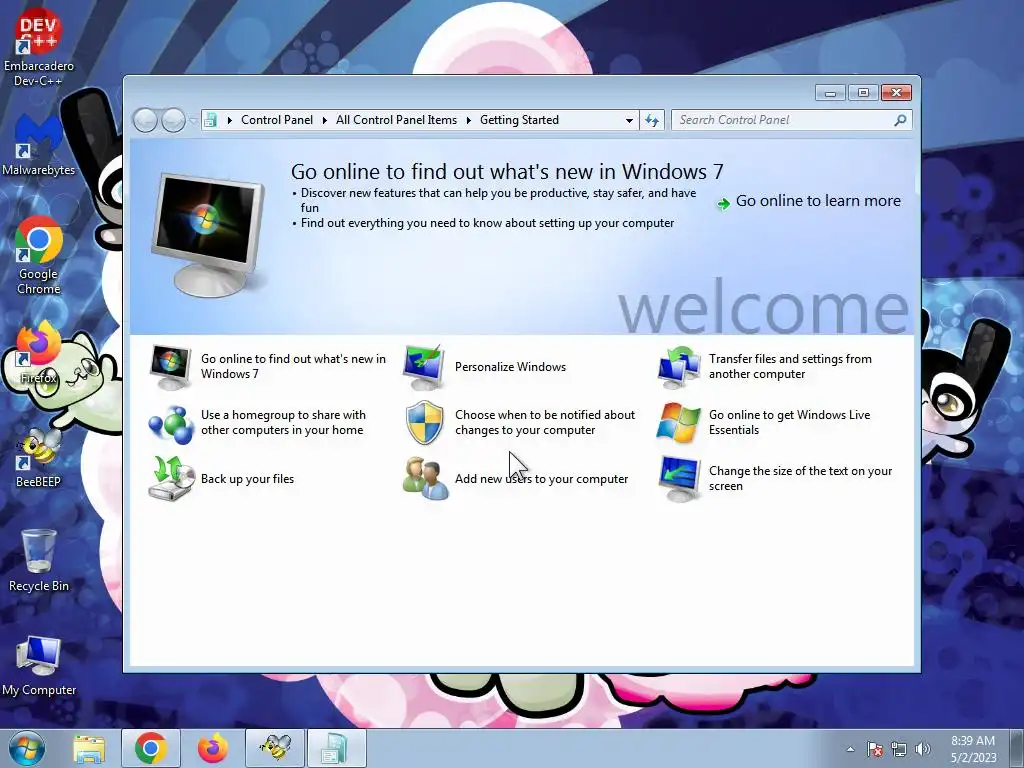
Task: Select the BeeBEEP desktop shortcut
Action: (x=39, y=458)
